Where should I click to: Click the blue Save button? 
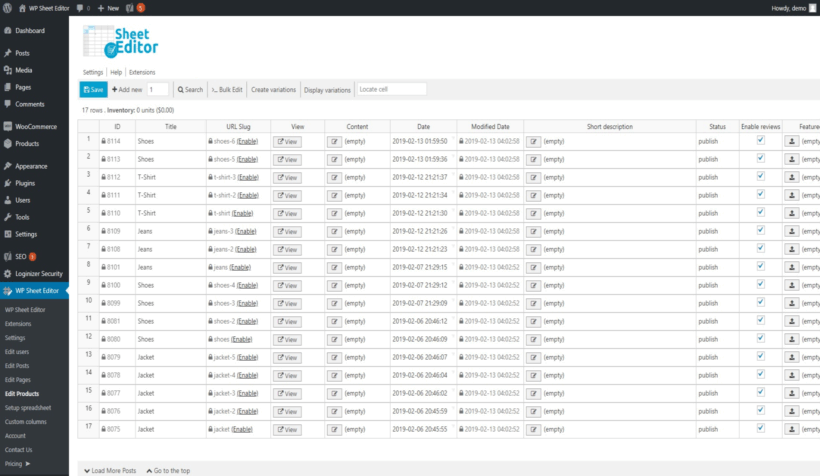coord(92,90)
